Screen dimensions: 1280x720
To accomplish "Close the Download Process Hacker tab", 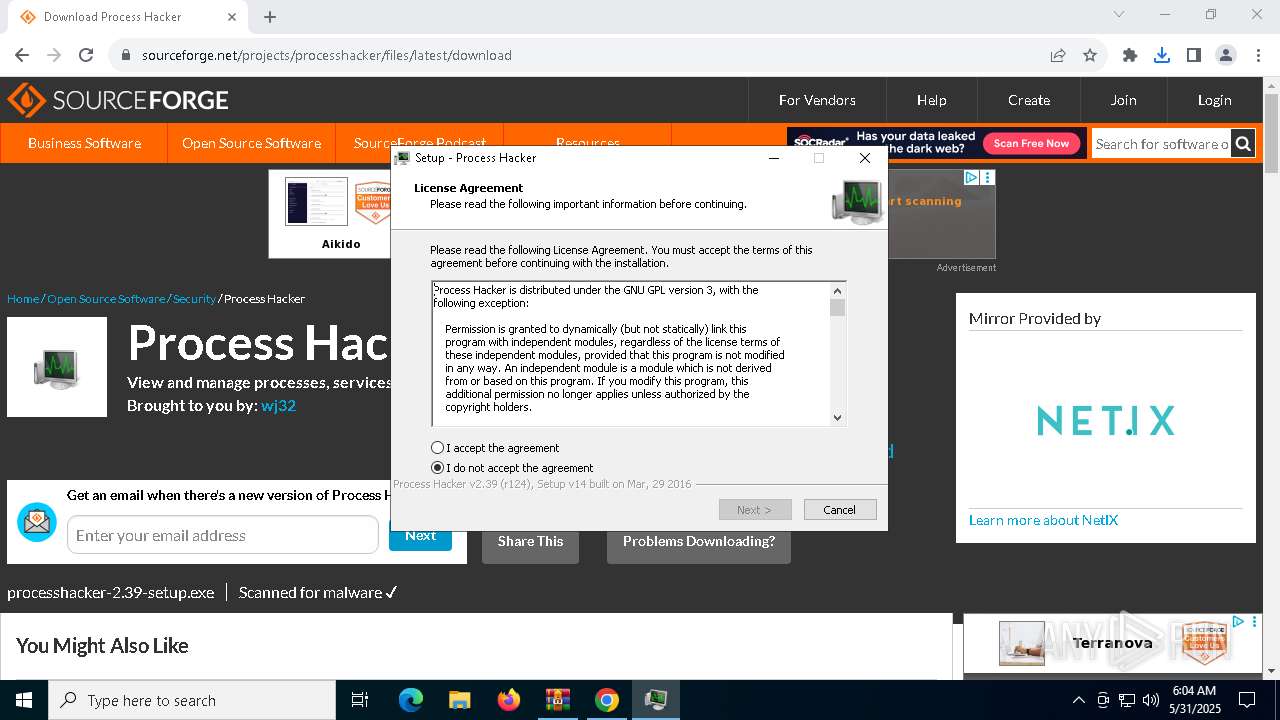I will point(232,16).
